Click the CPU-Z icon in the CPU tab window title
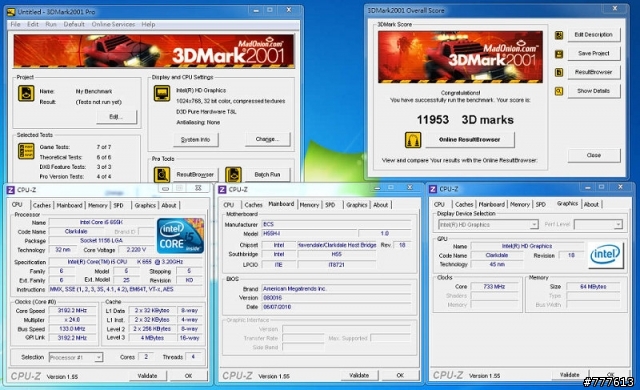The image size is (640, 390). coord(11,190)
